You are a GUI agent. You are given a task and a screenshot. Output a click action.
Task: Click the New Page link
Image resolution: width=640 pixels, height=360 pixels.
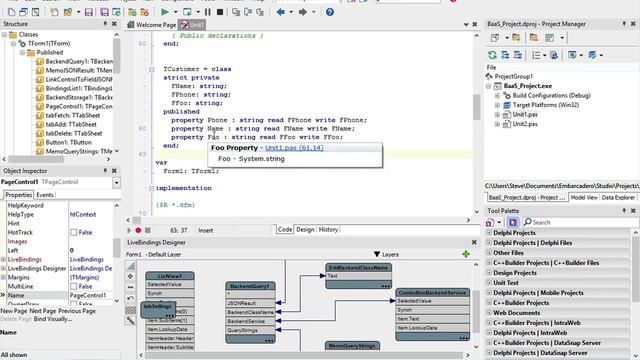click(13, 311)
